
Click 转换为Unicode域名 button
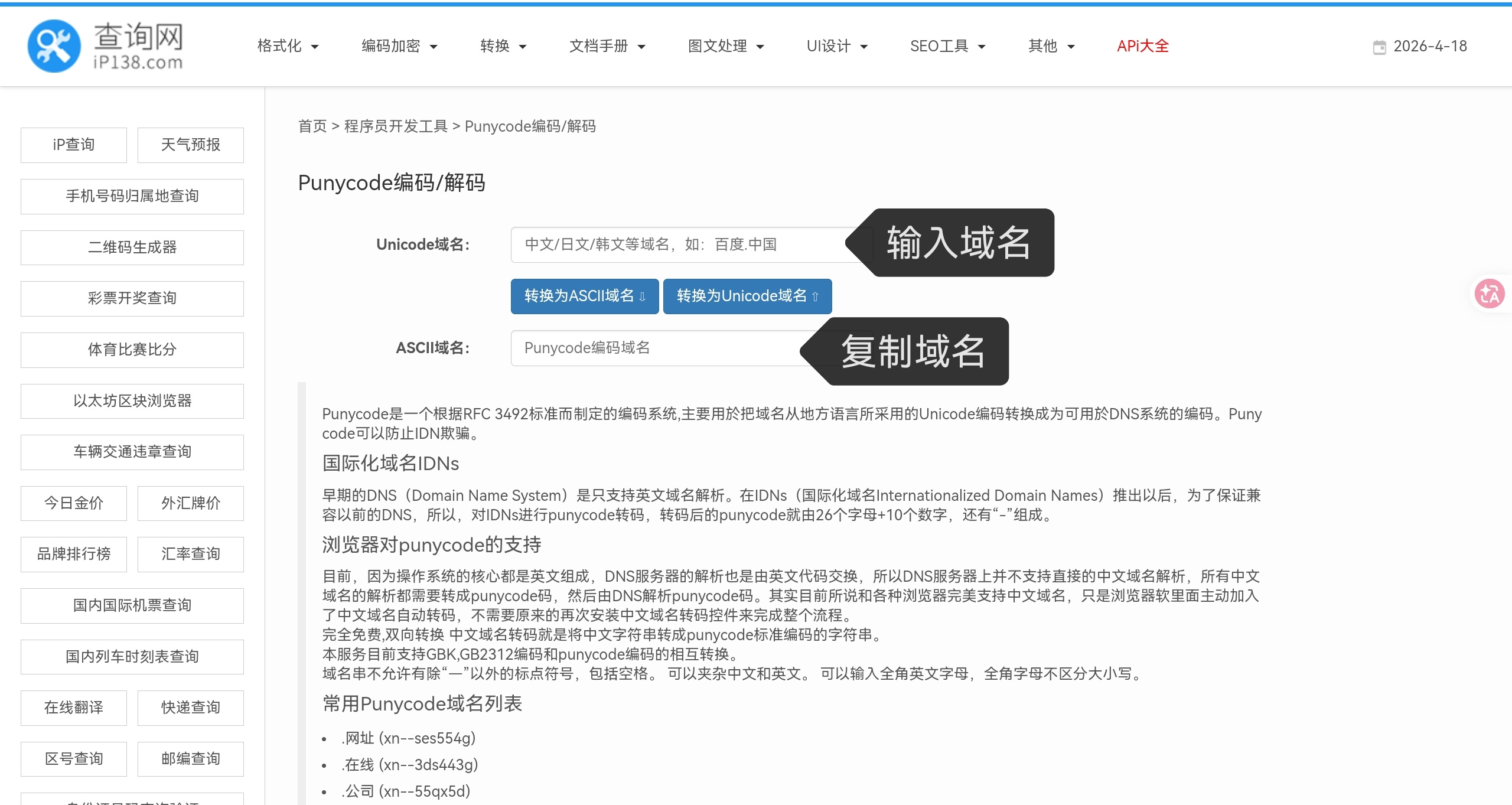point(747,296)
